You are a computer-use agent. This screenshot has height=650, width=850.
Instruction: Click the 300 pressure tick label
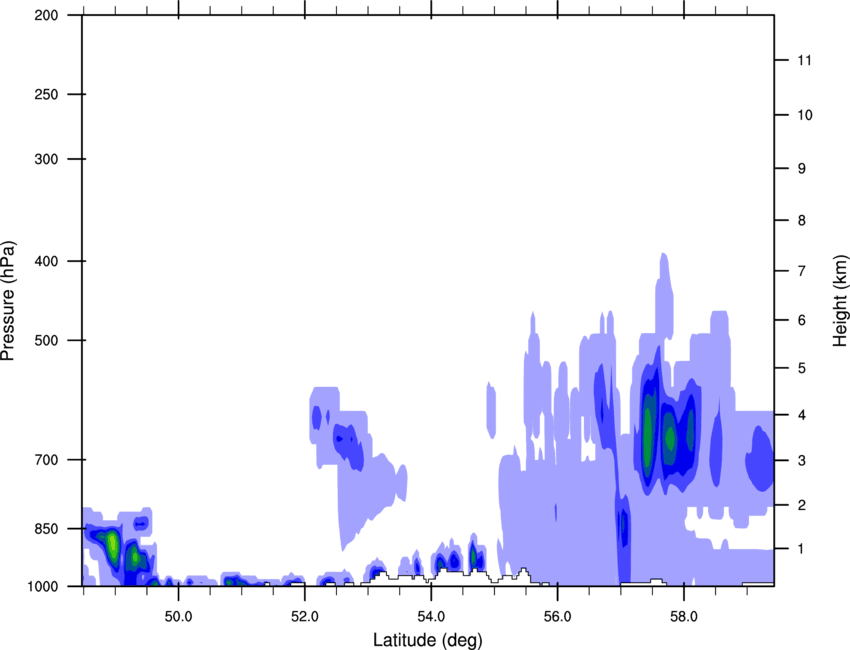click(46, 159)
